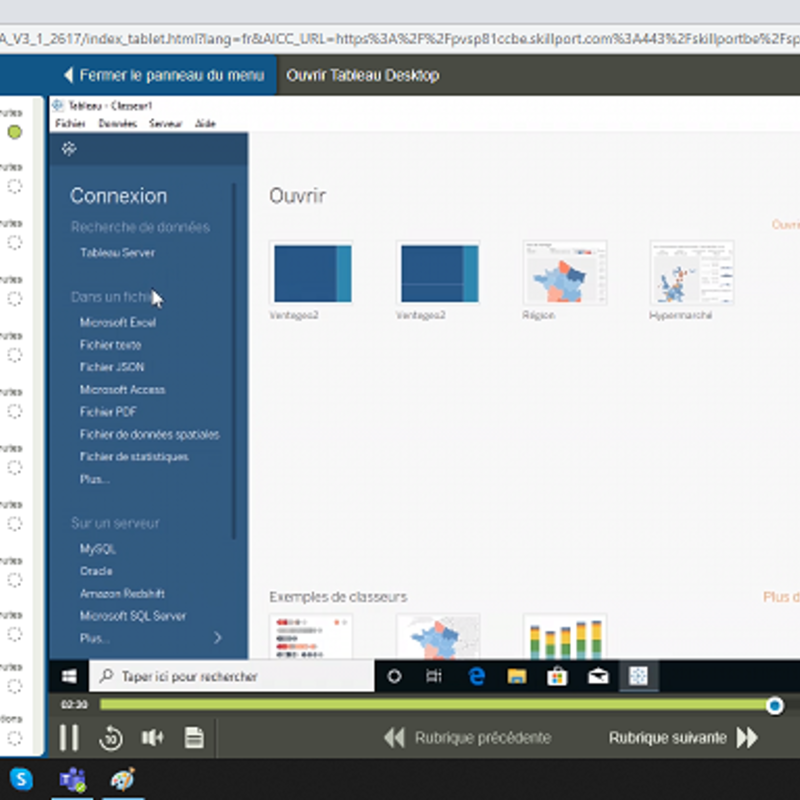The width and height of the screenshot is (800, 800).
Task: Open the Windows Start menu in the video
Action: pyautogui.click(x=69, y=677)
